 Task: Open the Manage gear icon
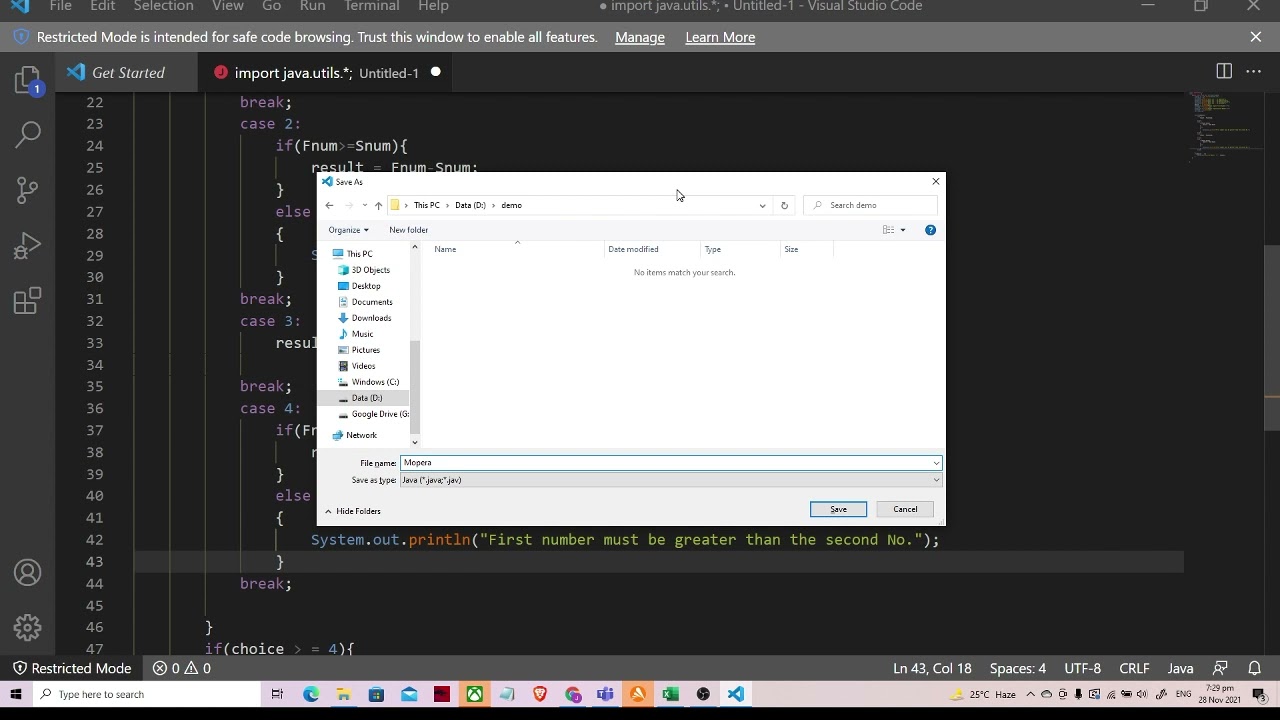(x=28, y=627)
